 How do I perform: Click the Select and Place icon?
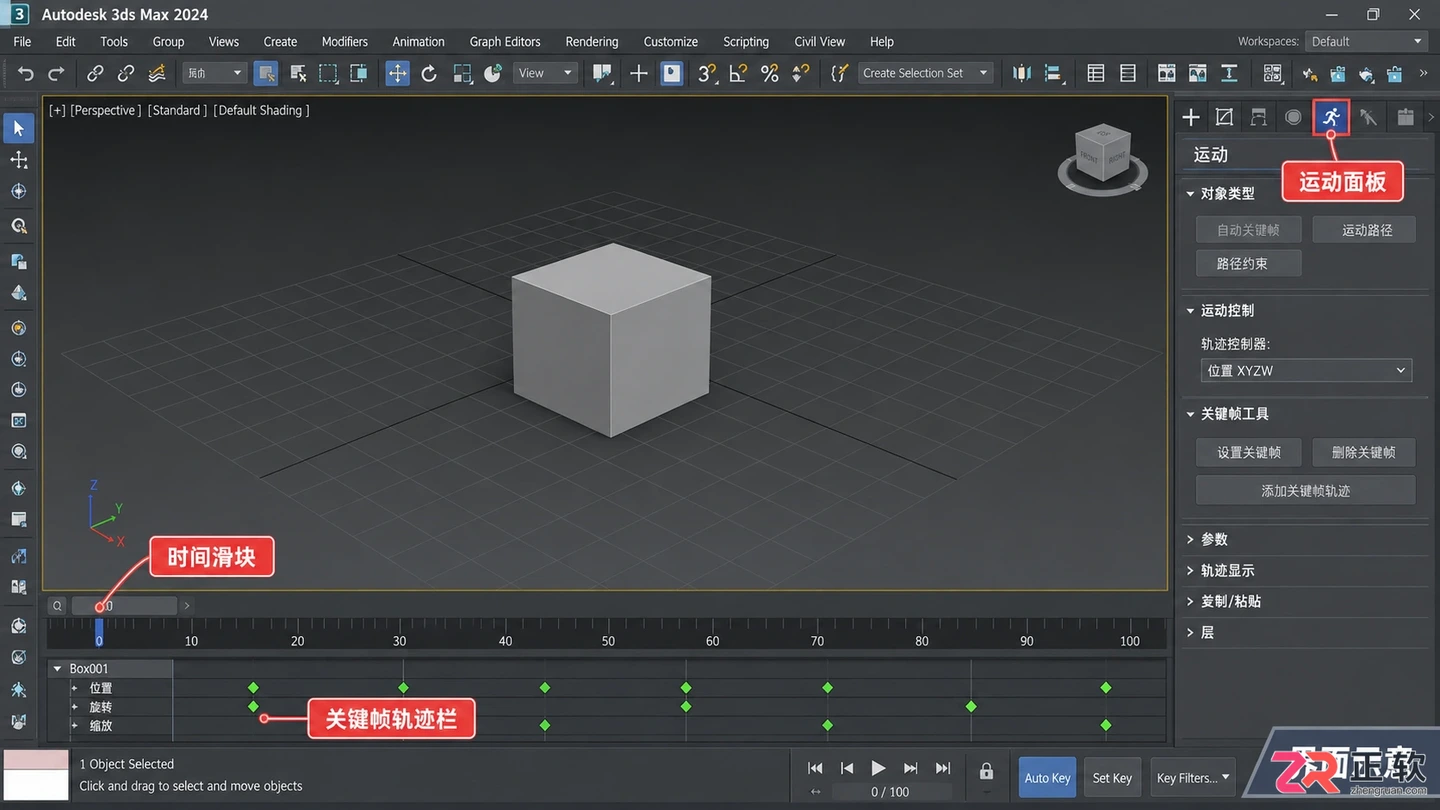(493, 73)
